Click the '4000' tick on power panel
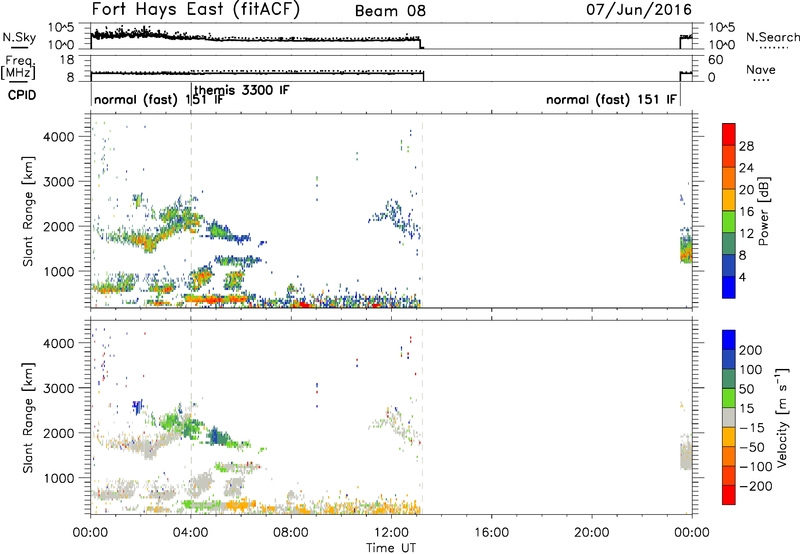The image size is (800, 554). point(58,137)
